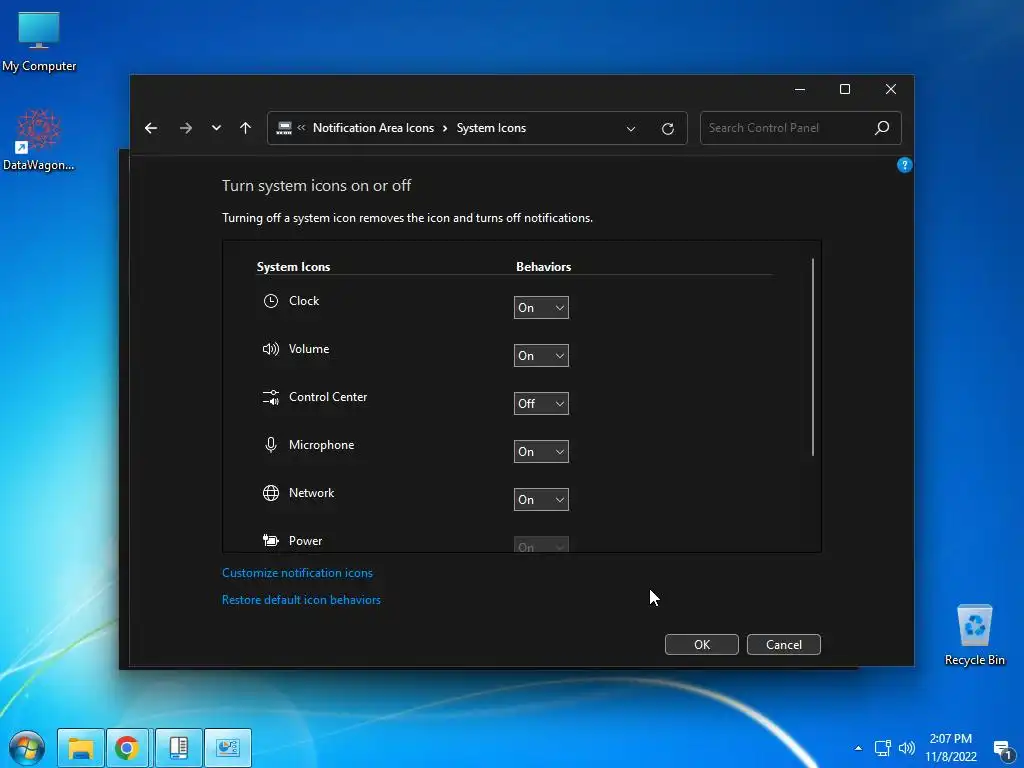Open the Microphone behavior dropdown

click(541, 452)
